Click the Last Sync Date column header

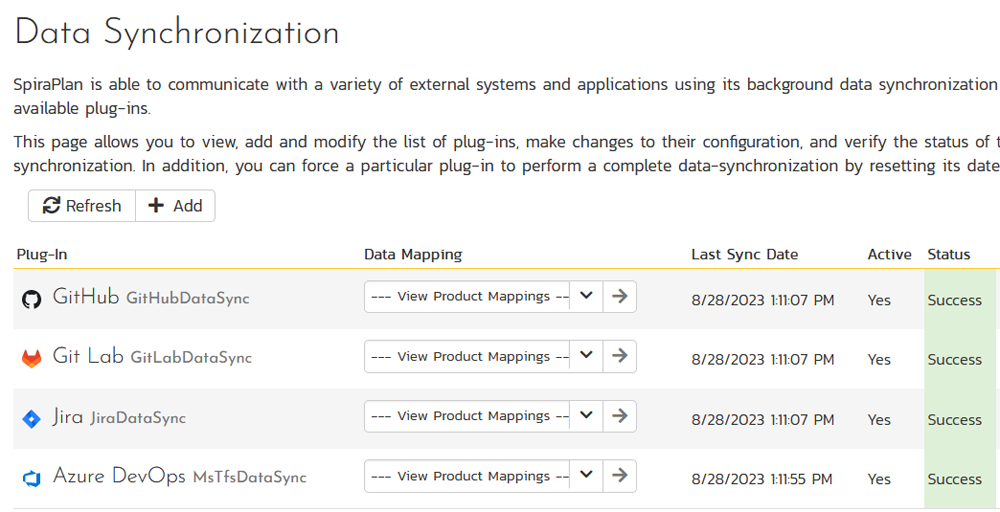[744, 254]
